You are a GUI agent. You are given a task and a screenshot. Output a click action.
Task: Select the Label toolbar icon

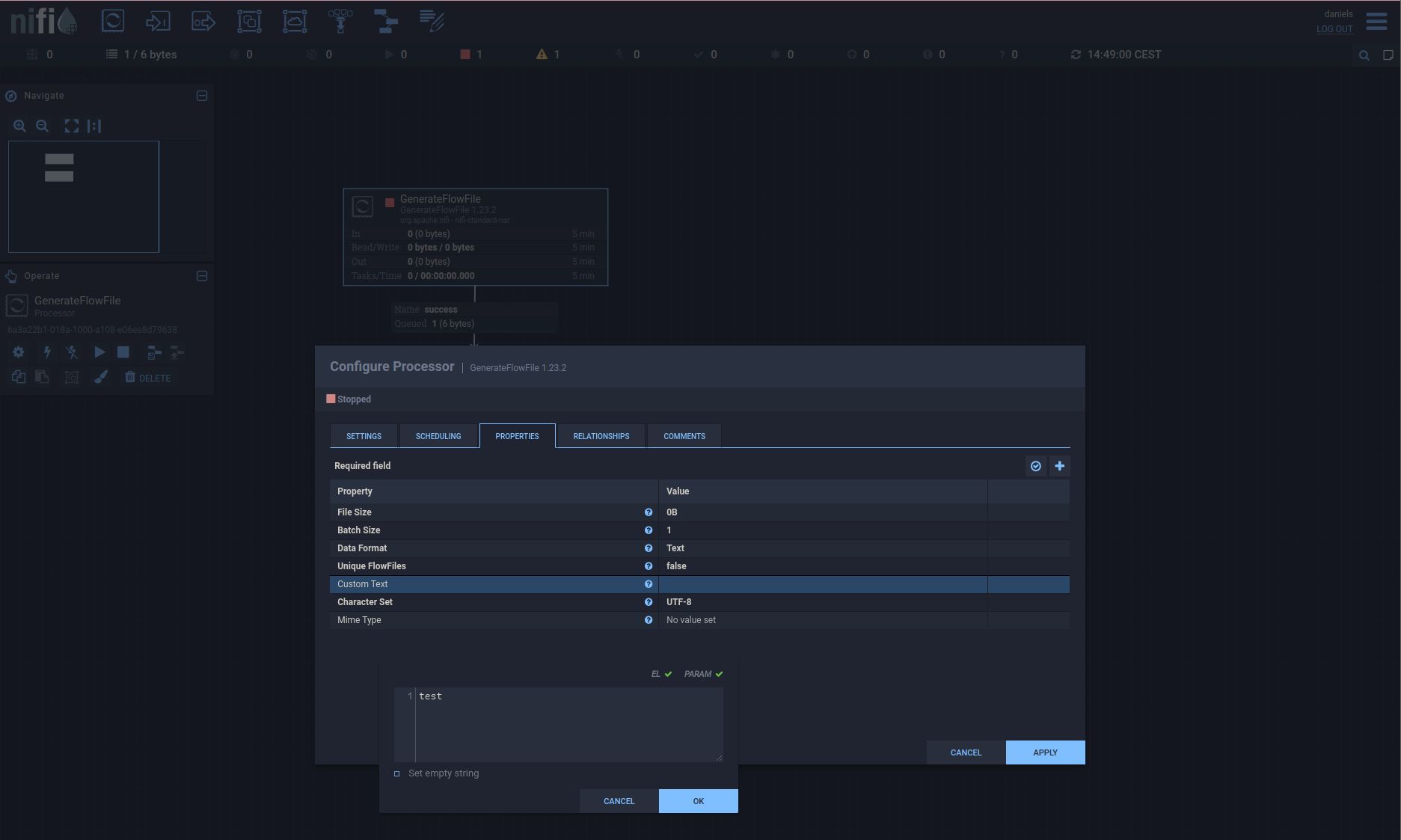click(432, 20)
